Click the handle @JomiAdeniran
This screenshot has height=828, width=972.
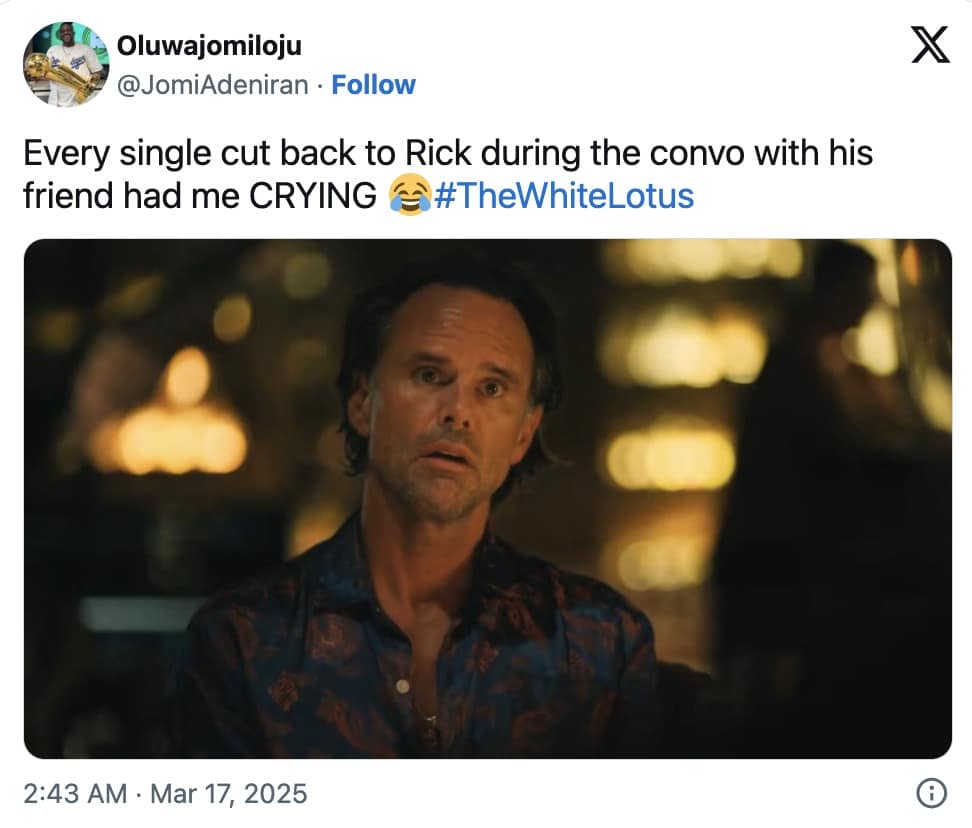tap(215, 85)
